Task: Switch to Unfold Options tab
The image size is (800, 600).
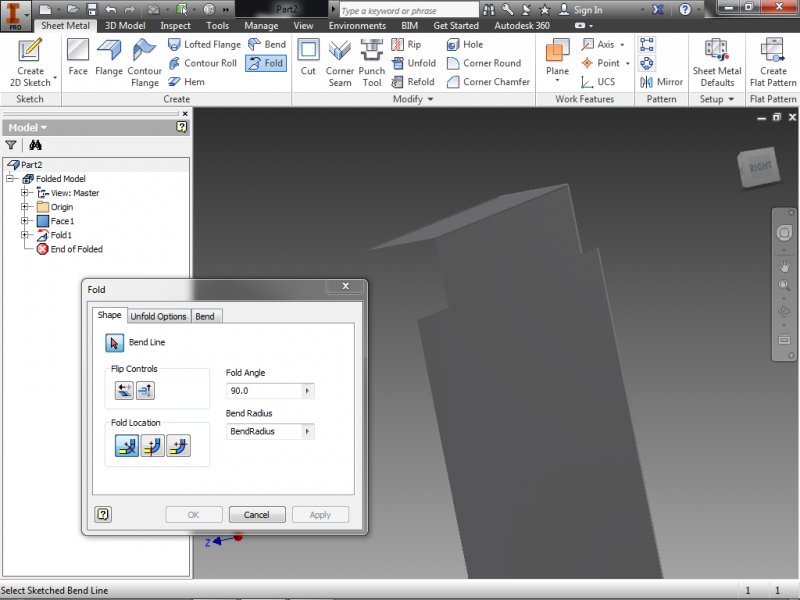Action: pyautogui.click(x=158, y=316)
